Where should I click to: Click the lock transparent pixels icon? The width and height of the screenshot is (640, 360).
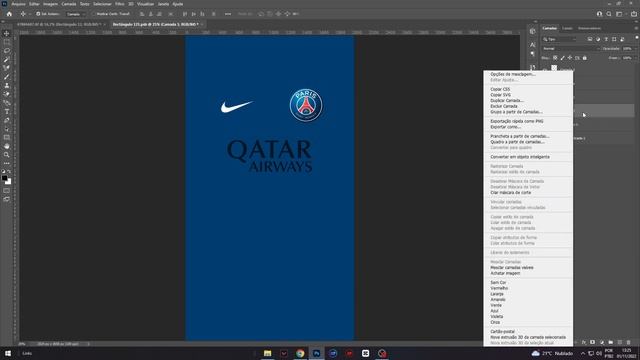[x=555, y=58]
